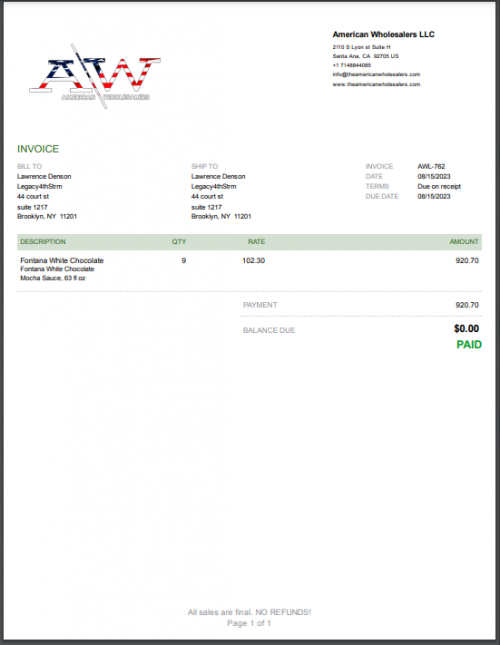This screenshot has height=645, width=500.
Task: Click the payment amount 920.70
Action: 467,305
